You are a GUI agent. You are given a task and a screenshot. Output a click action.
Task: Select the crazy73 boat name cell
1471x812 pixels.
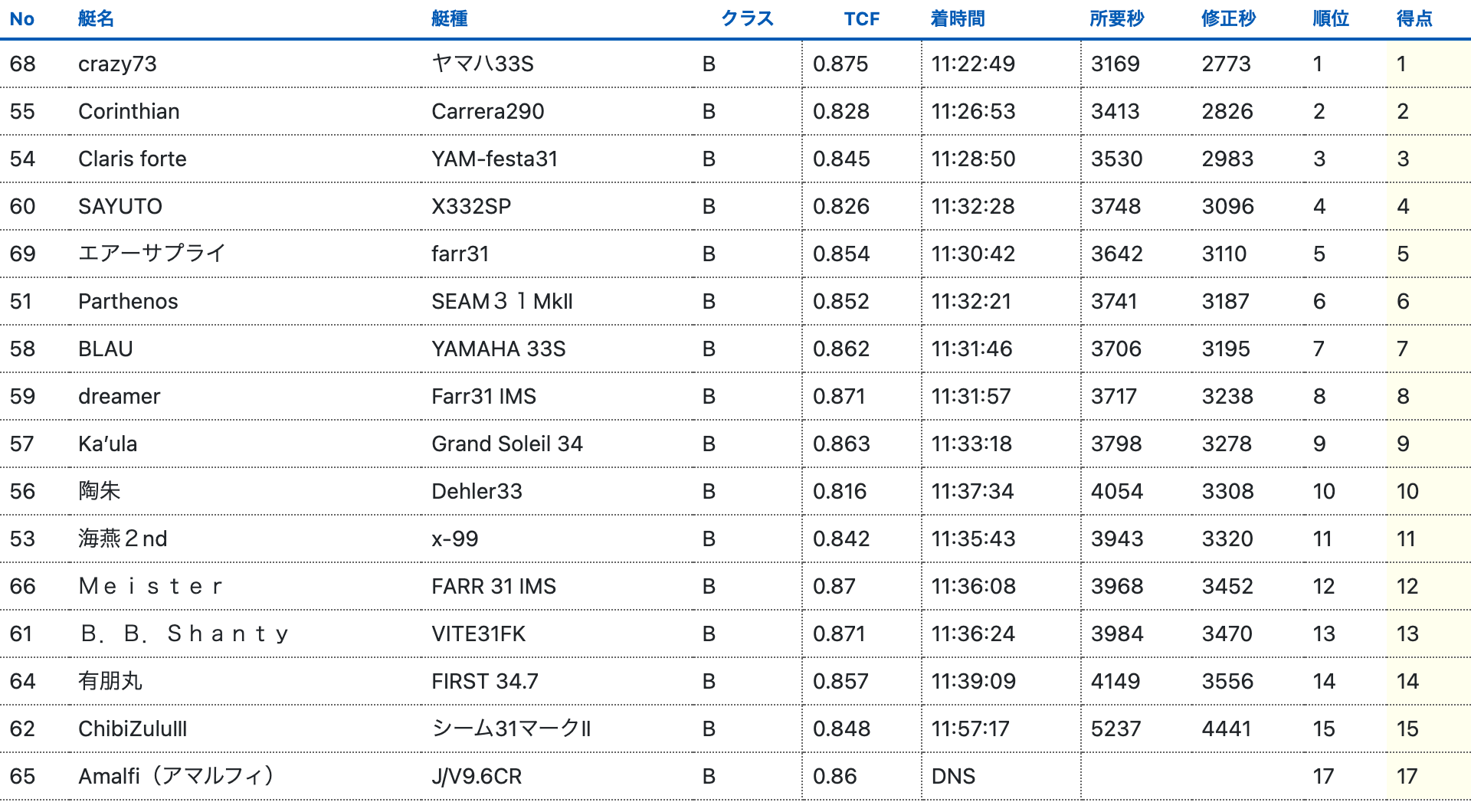click(117, 64)
